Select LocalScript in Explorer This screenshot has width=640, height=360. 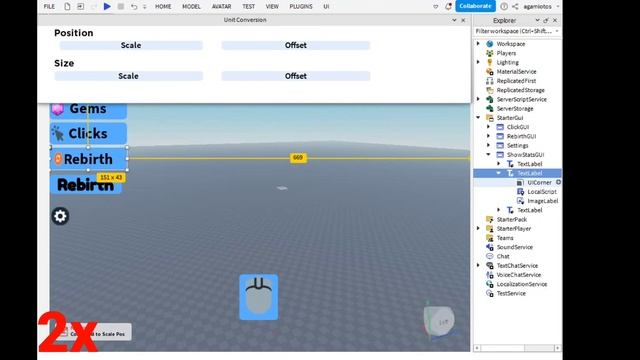coord(541,191)
